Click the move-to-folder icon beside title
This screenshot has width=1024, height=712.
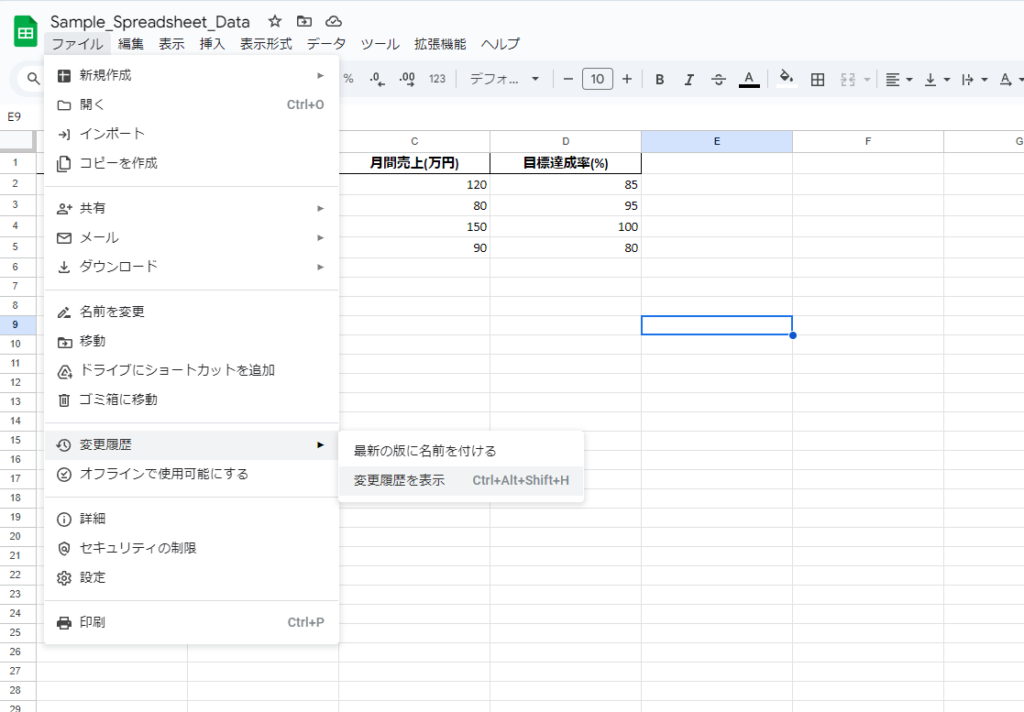(x=304, y=21)
